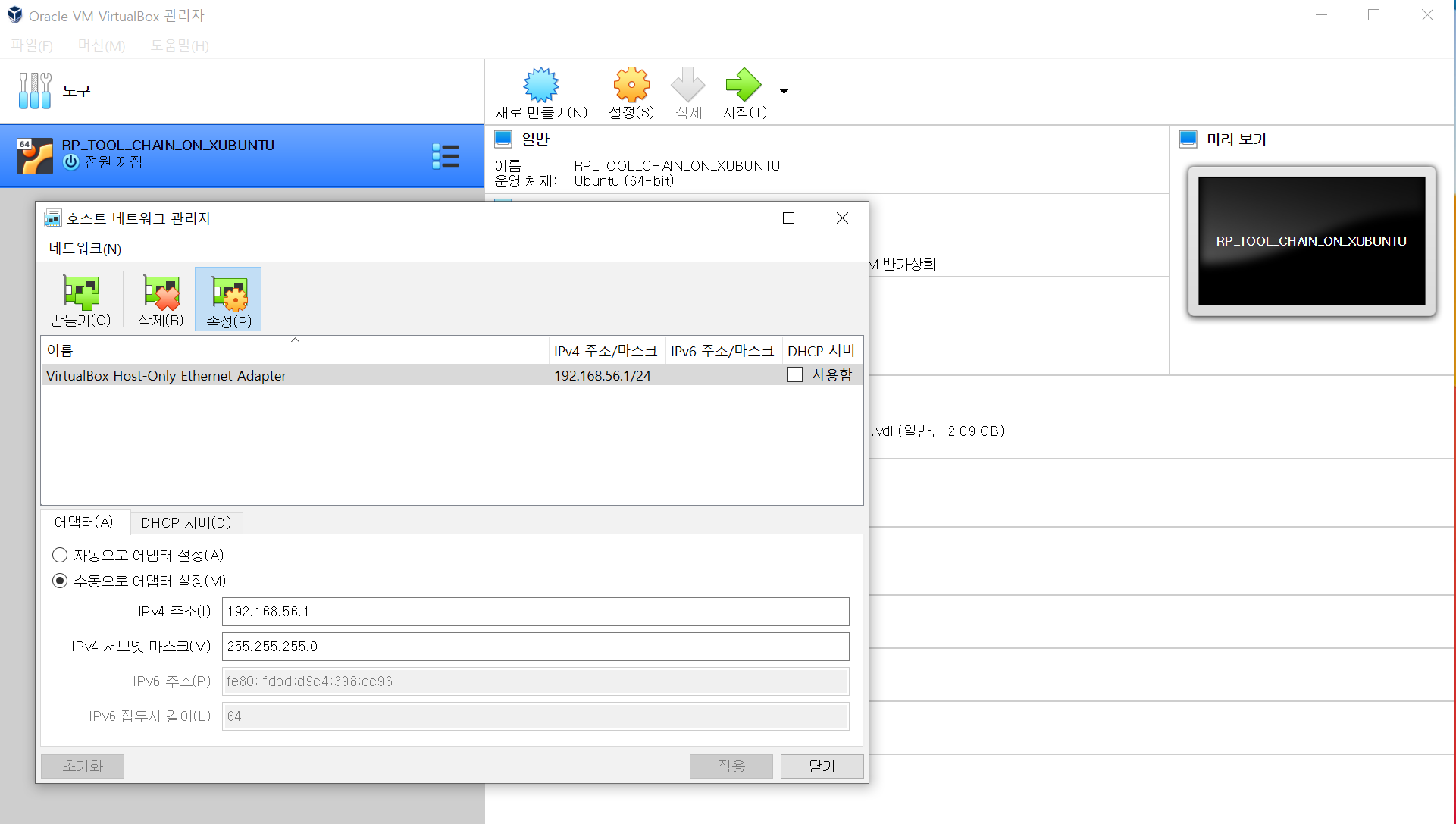Image resolution: width=1456 pixels, height=824 pixels.
Task: Select the Tools (도구) item
Action: pos(242,91)
